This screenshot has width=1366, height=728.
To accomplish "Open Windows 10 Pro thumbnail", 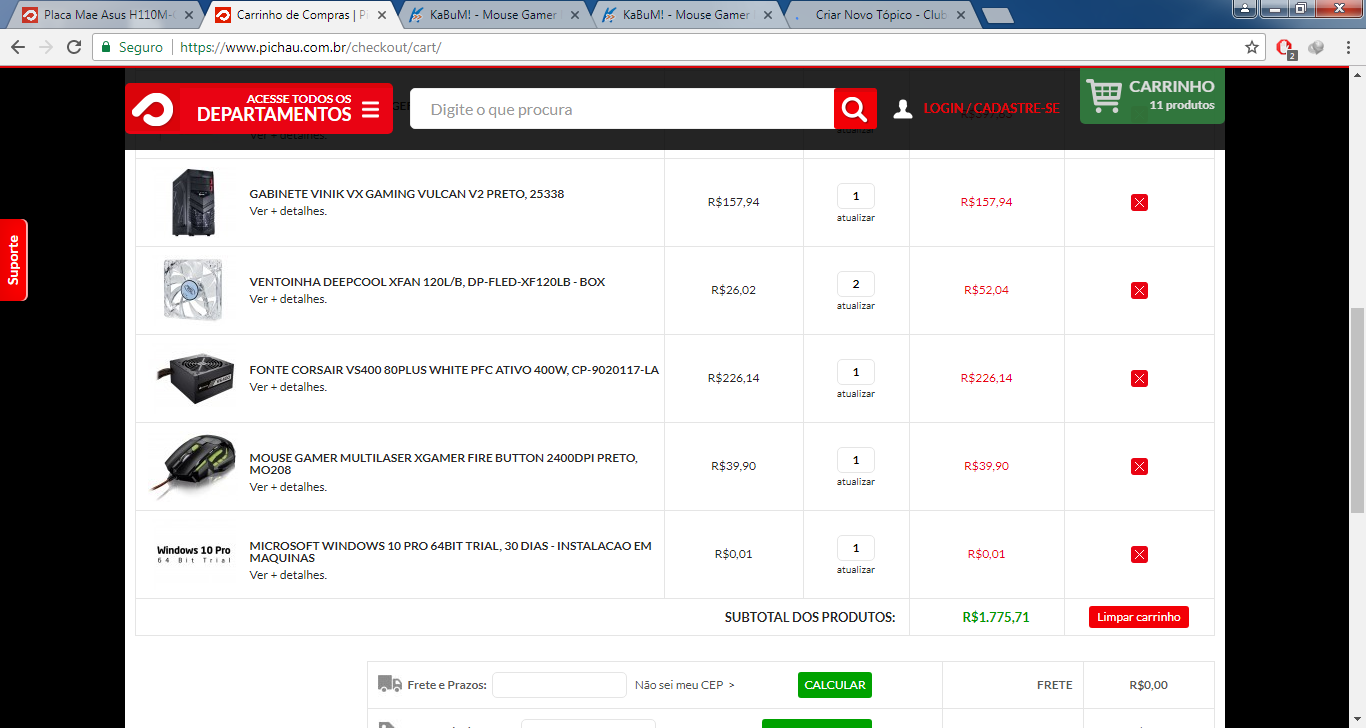I will click(x=194, y=554).
